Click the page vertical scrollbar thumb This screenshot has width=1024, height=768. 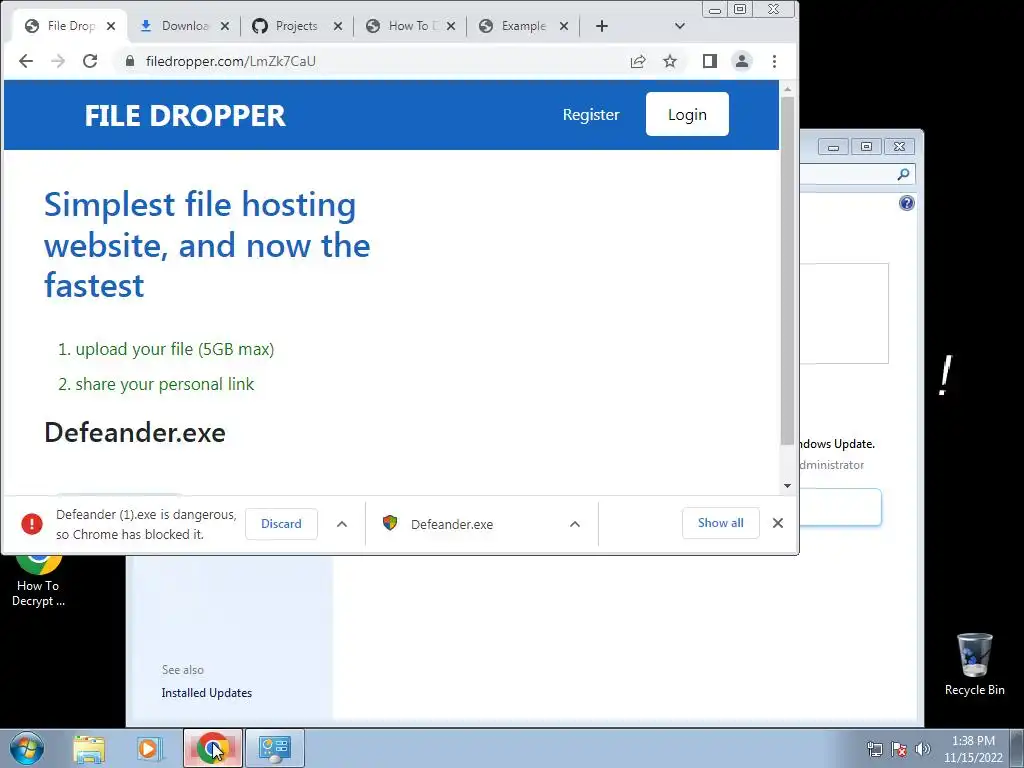pyautogui.click(x=788, y=271)
